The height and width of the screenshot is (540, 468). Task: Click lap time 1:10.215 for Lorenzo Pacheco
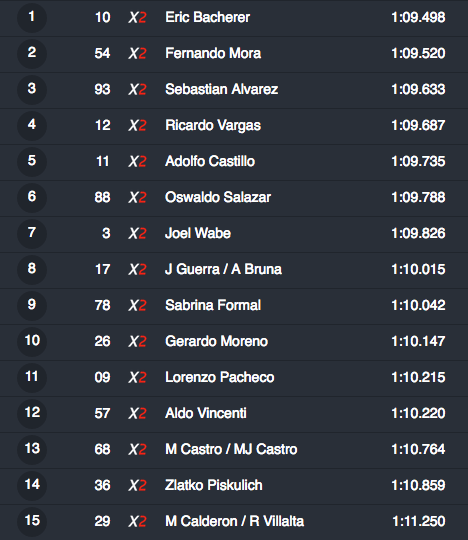coord(418,377)
